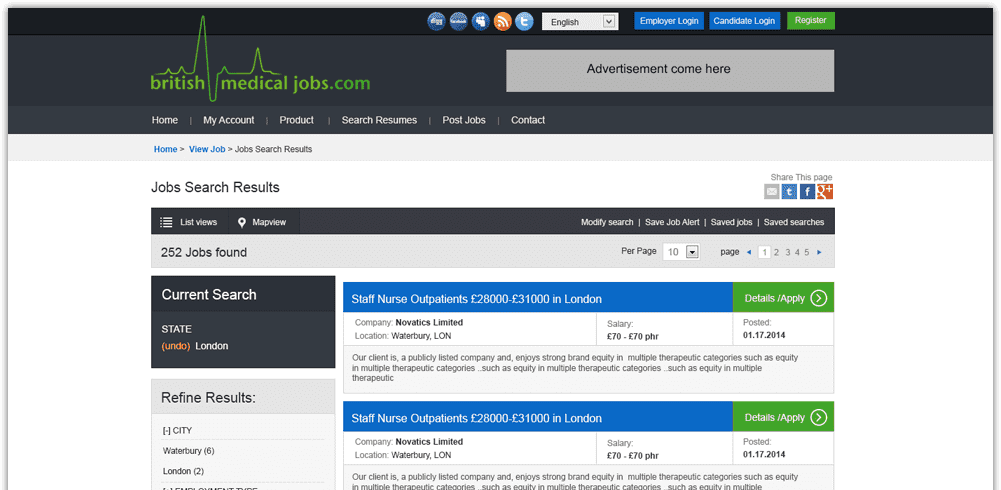Open My Account in main navigation
Viewport: 1001px width, 490px height.
tap(229, 120)
